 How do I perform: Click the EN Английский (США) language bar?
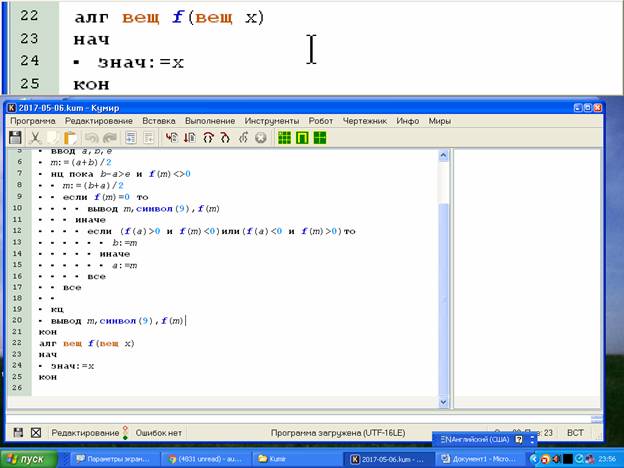pyautogui.click(x=474, y=440)
